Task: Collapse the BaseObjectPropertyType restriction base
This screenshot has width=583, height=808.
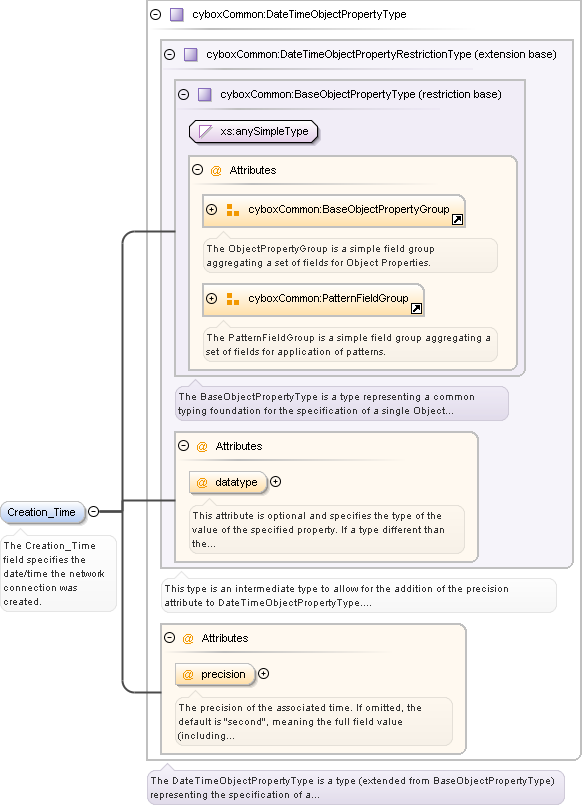Action: (x=184, y=94)
